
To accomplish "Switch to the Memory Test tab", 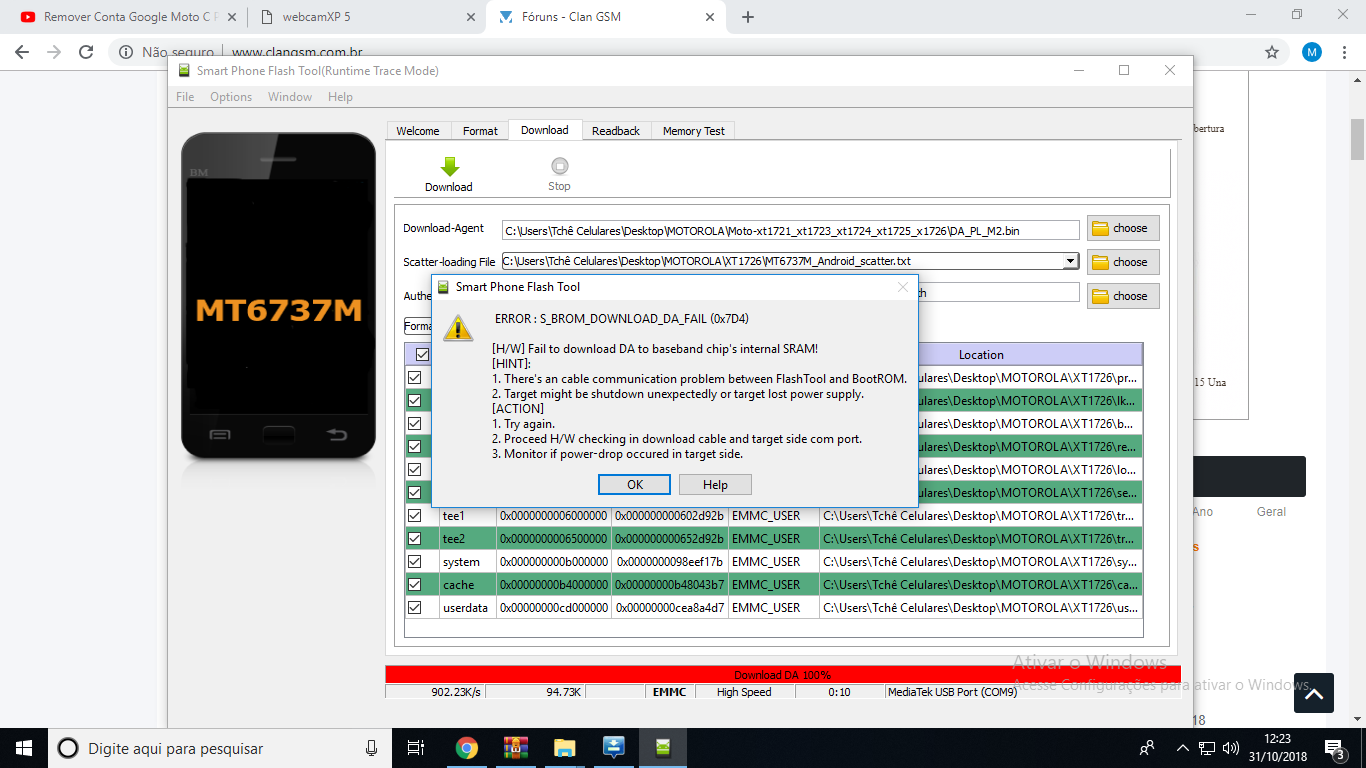I will pos(694,131).
